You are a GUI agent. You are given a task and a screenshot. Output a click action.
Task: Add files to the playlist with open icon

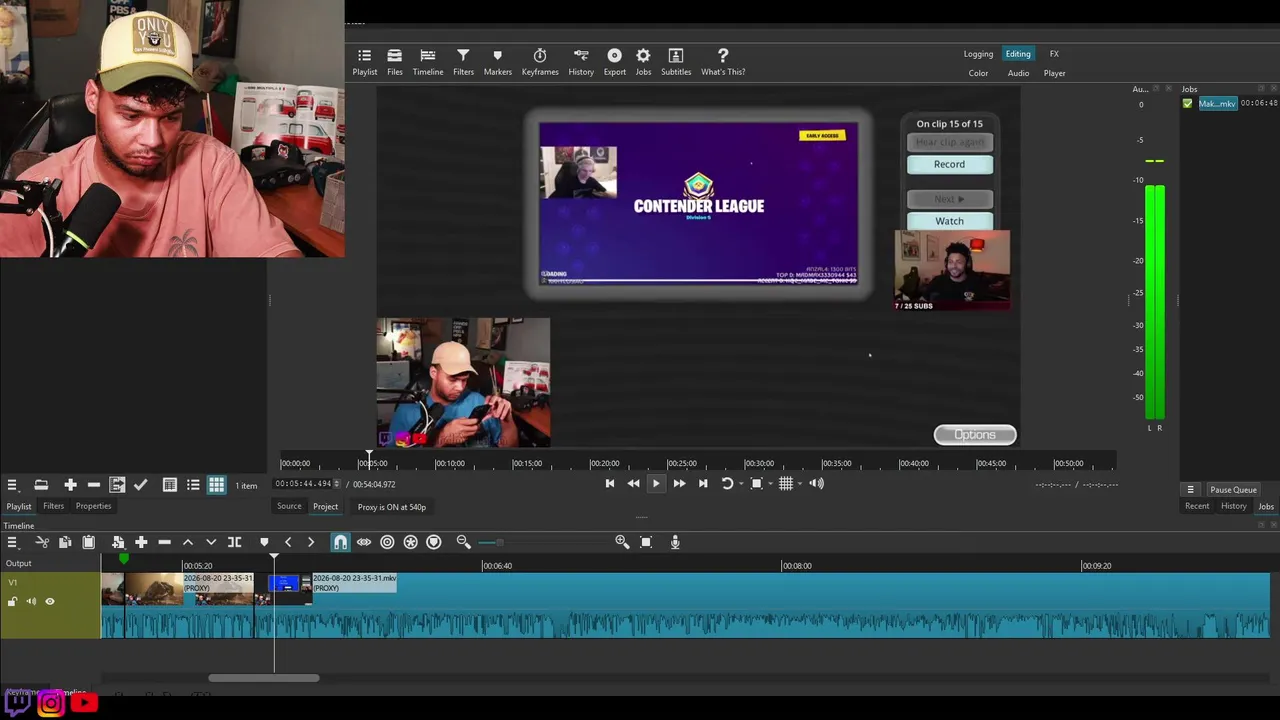click(x=41, y=485)
